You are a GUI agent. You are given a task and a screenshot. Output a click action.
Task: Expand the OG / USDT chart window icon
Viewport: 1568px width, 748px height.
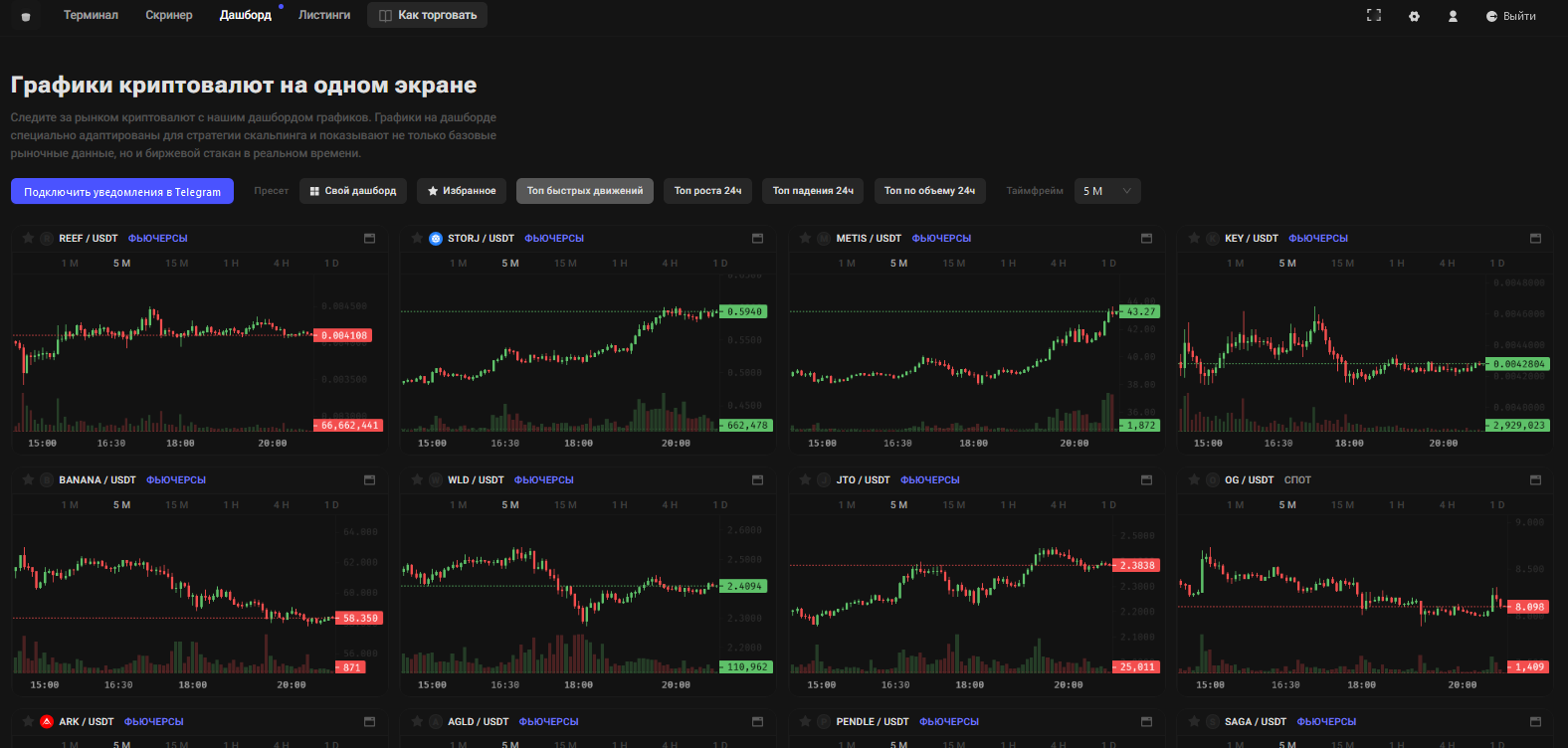1535,479
